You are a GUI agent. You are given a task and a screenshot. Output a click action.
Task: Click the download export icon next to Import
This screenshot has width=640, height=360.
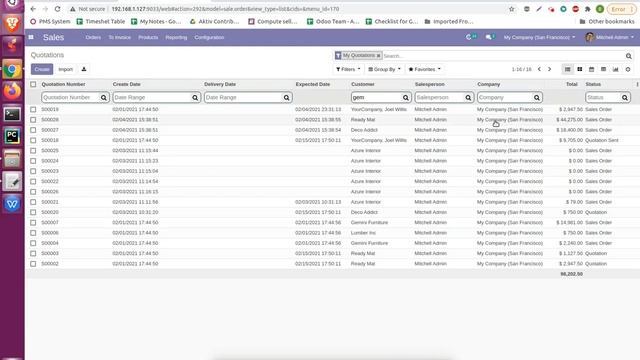coord(84,69)
